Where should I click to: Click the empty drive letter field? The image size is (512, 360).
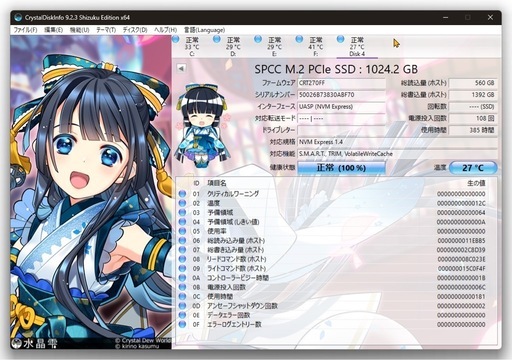[341, 130]
